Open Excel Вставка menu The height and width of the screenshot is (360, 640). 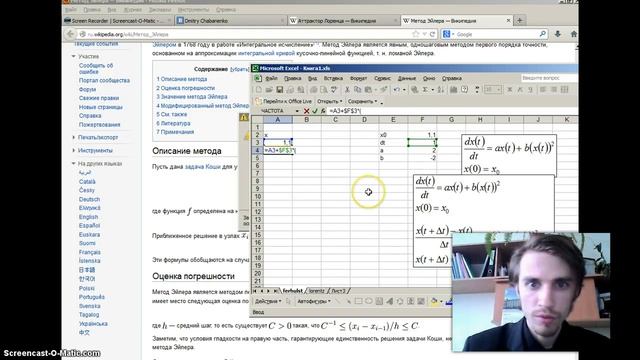tap(333, 78)
